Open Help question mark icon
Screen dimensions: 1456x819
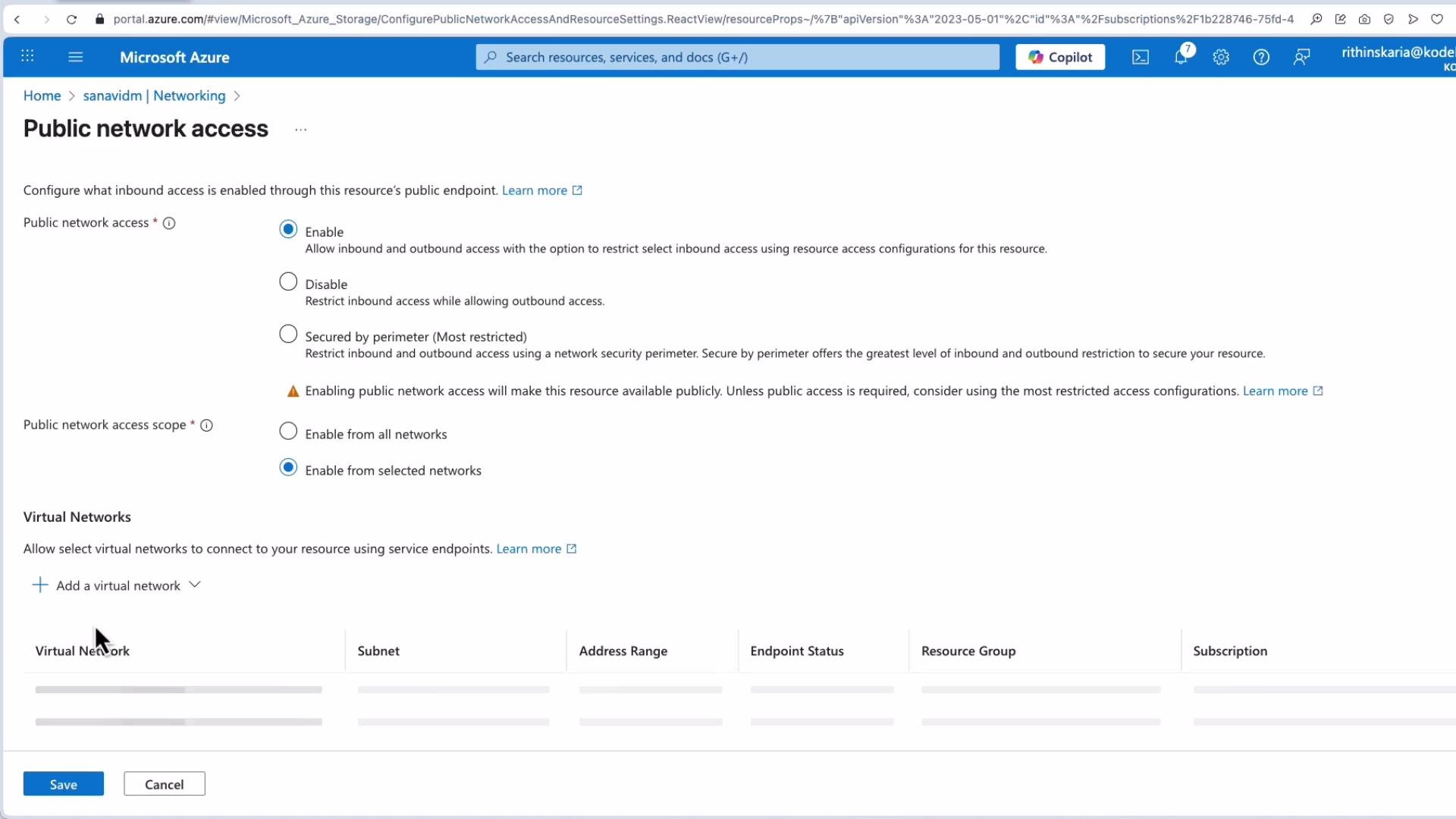tap(1261, 57)
